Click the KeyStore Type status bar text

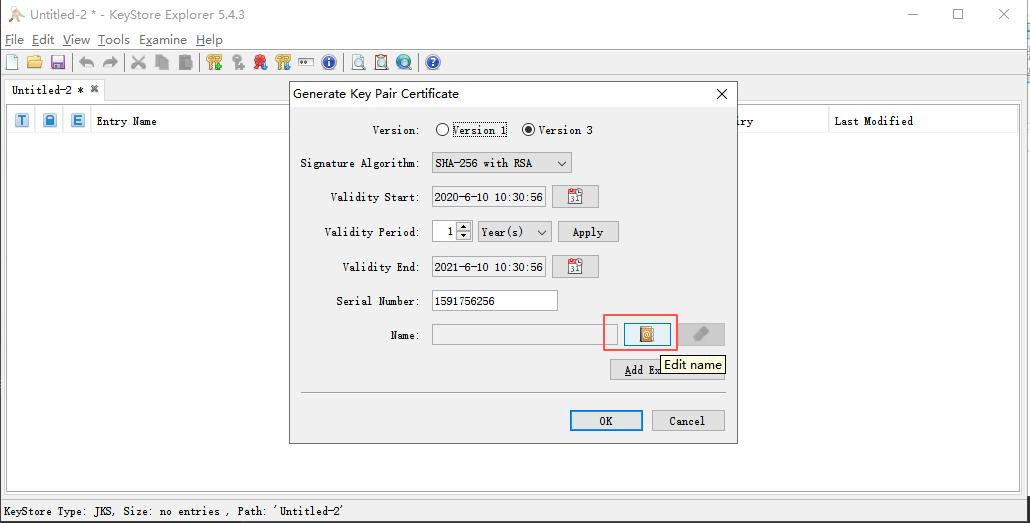pos(173,511)
